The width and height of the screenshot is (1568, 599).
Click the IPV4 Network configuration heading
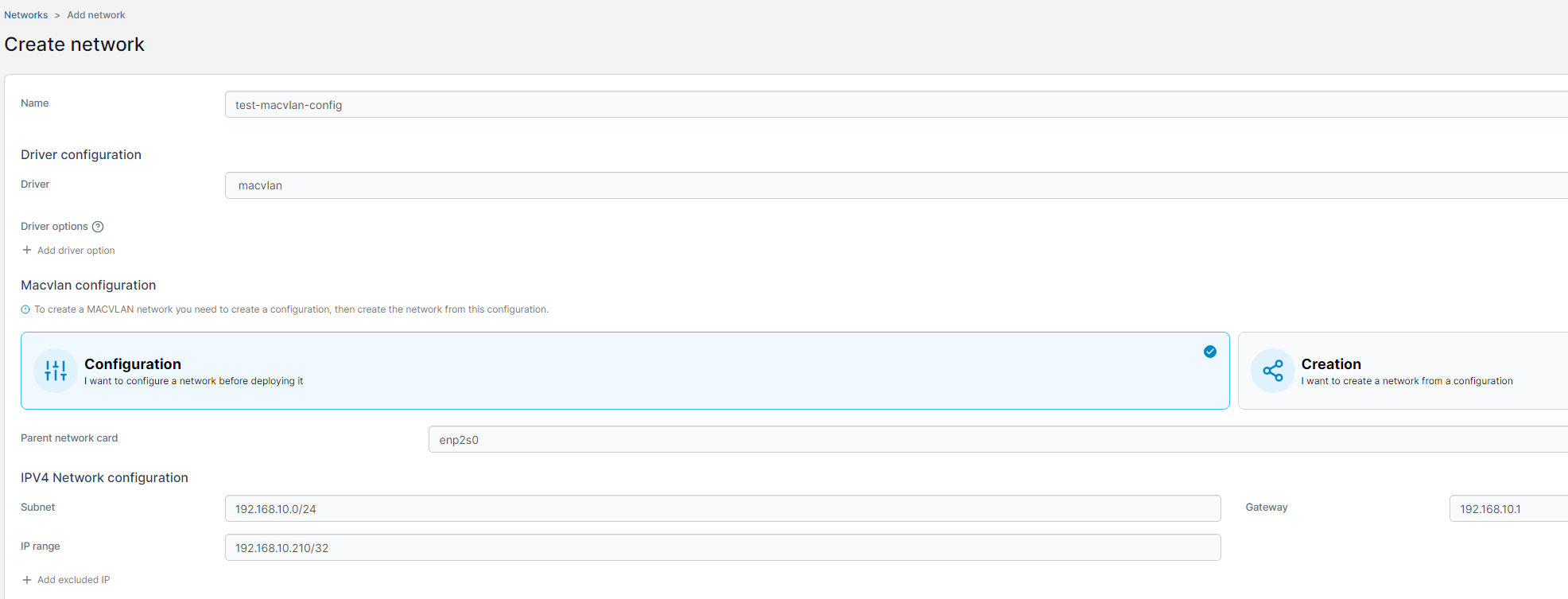pyautogui.click(x=104, y=477)
